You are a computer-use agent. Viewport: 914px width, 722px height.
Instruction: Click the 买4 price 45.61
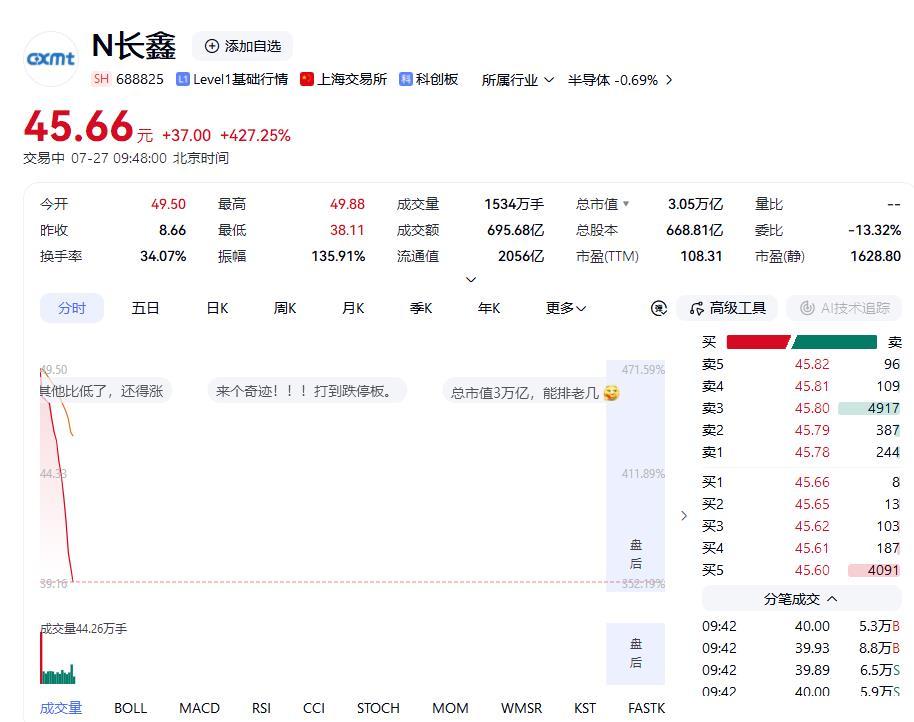(811, 548)
